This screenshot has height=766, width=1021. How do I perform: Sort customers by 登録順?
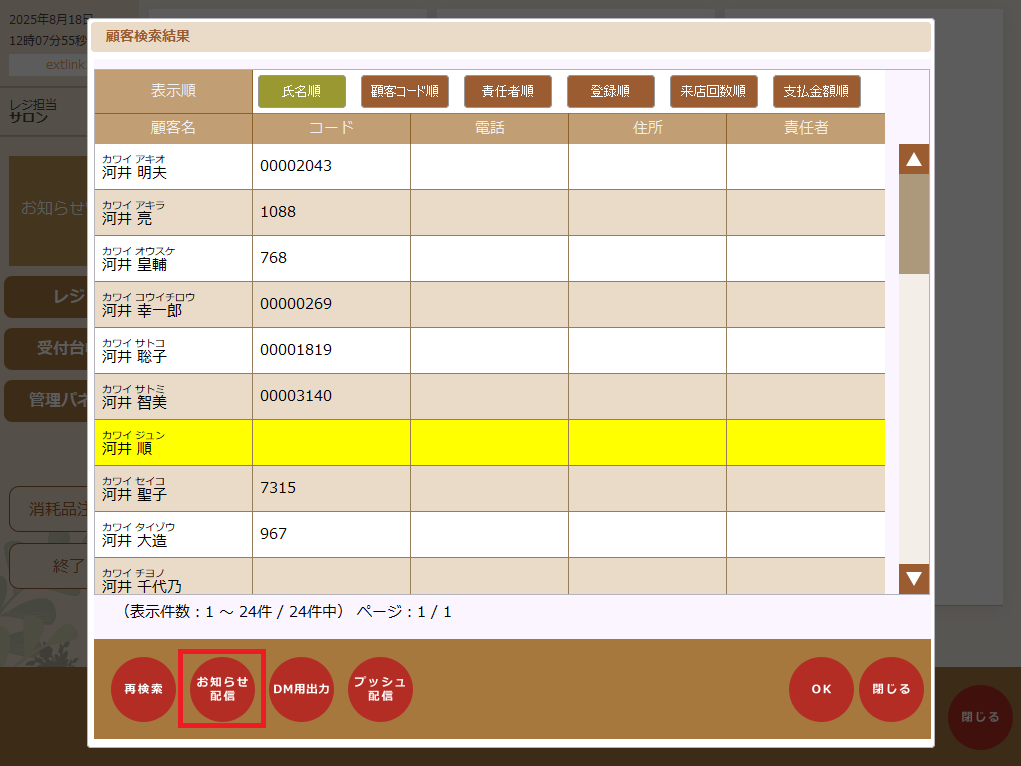[x=610, y=91]
